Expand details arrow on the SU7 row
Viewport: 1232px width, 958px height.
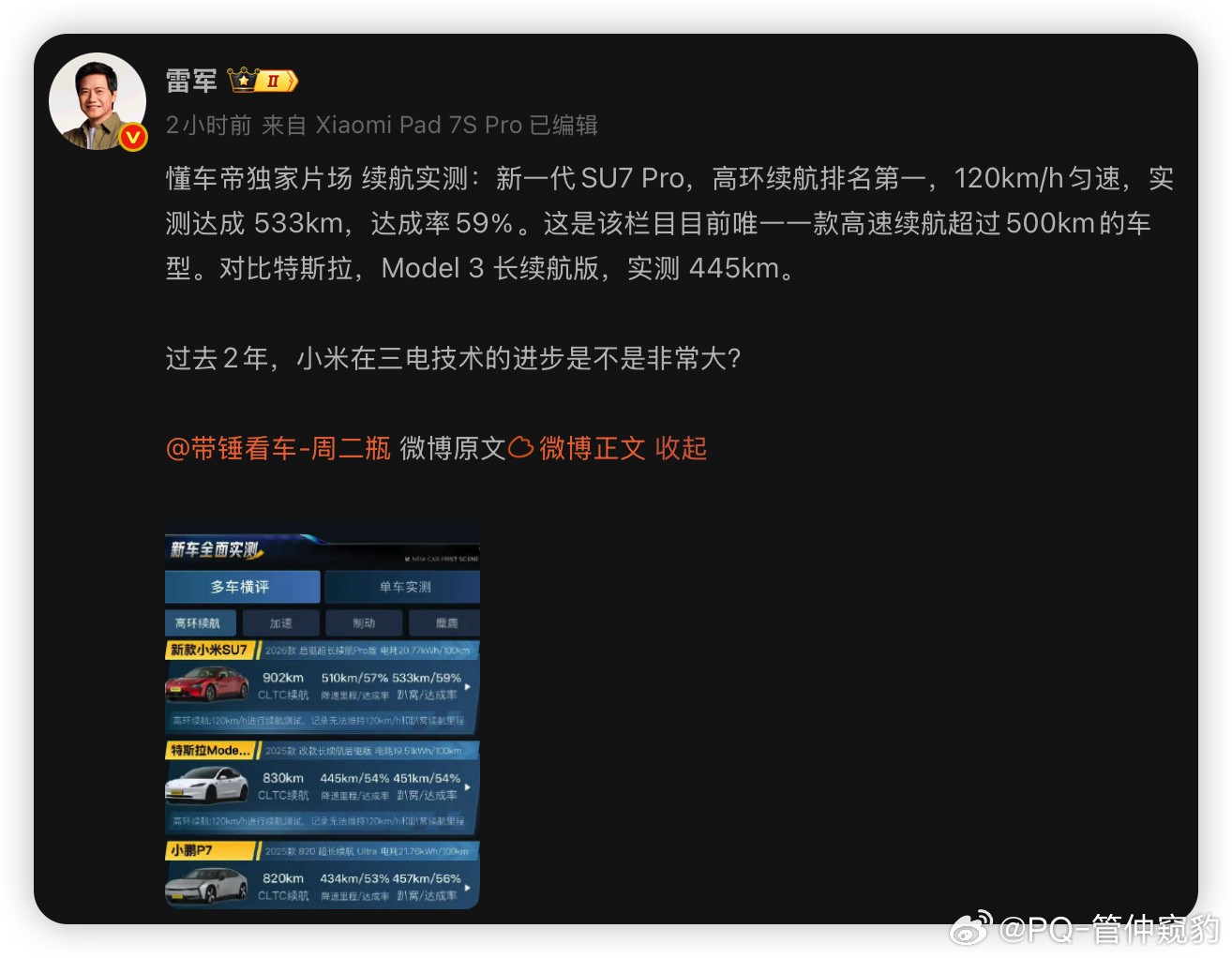pyautogui.click(x=467, y=688)
